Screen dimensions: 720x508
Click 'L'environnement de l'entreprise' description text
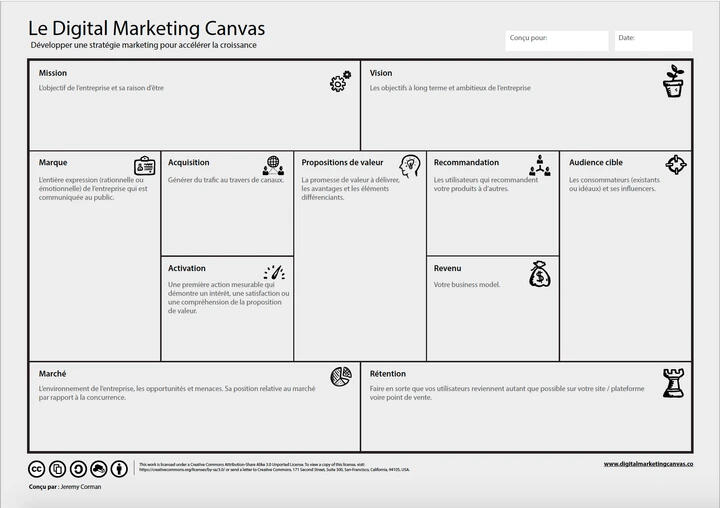[177, 393]
